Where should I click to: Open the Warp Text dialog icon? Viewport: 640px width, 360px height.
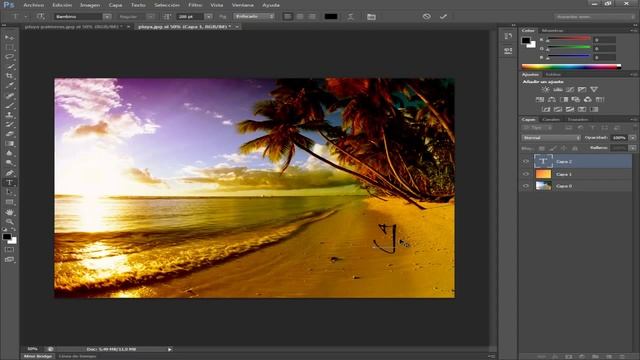tap(350, 17)
